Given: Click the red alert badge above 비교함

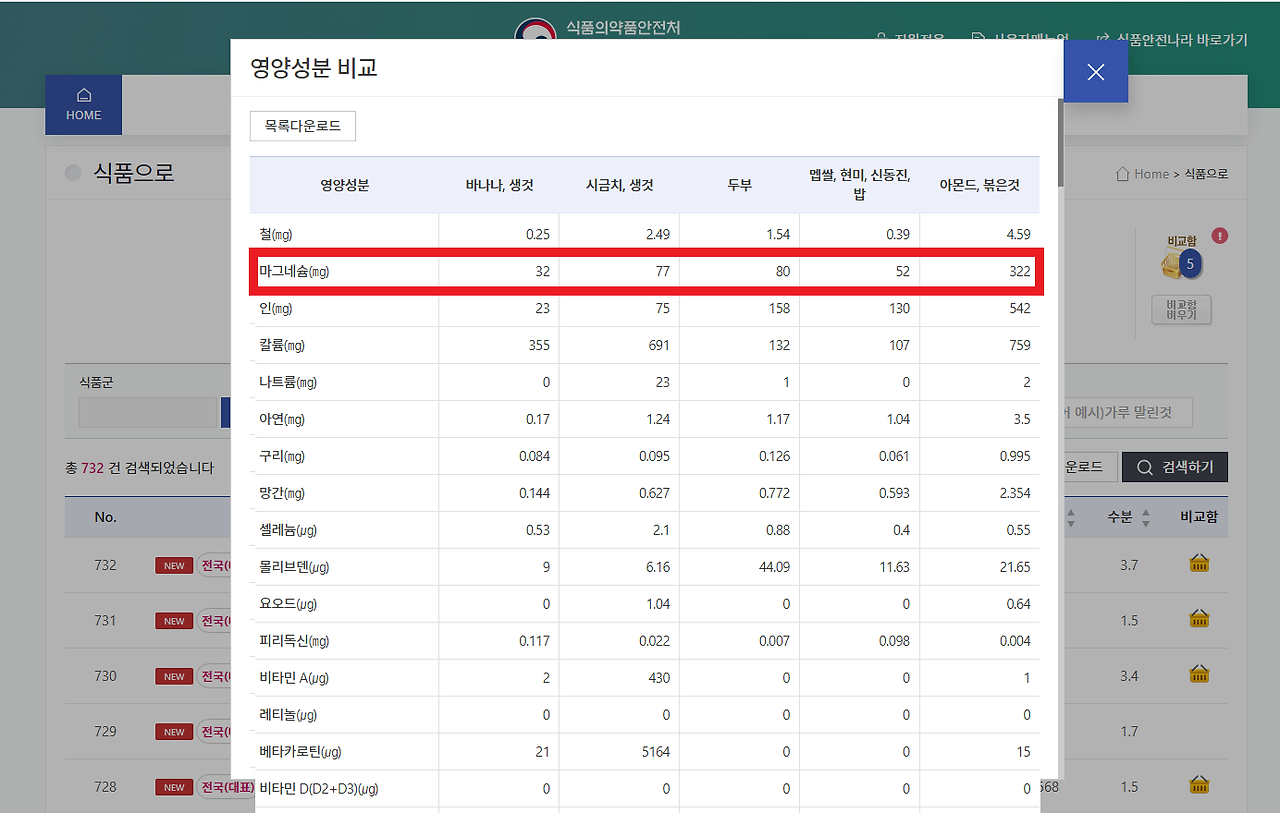Looking at the screenshot, I should (1219, 237).
